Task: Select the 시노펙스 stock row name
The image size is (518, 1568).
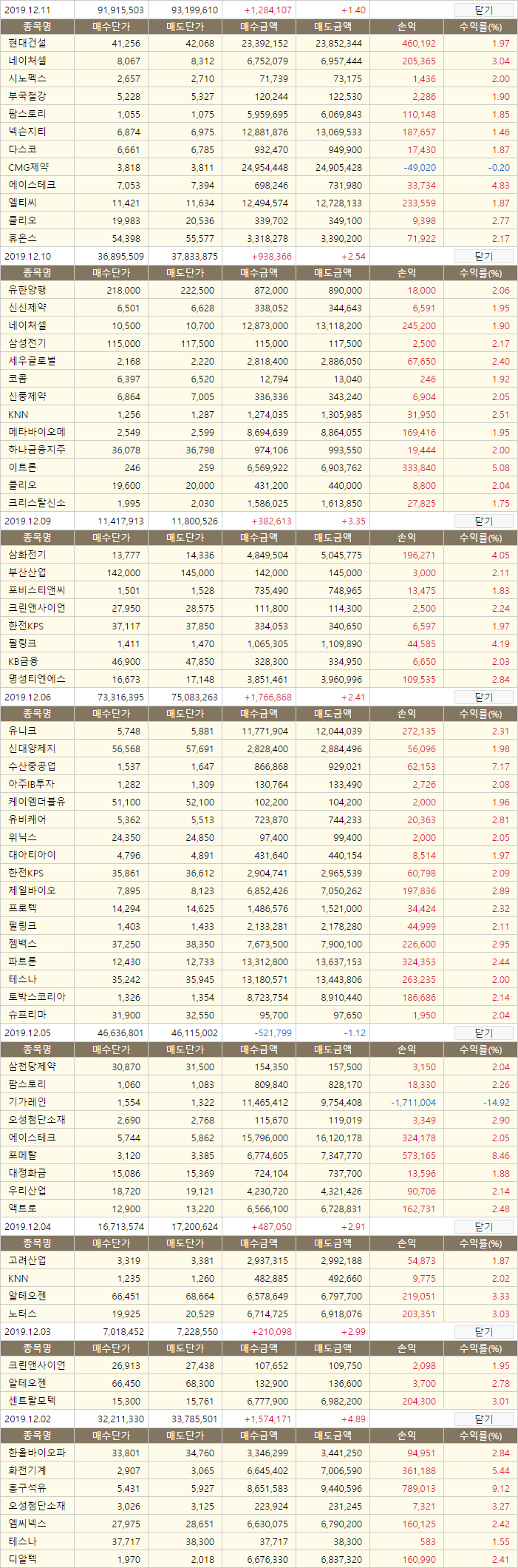Action: pyautogui.click(x=27, y=78)
